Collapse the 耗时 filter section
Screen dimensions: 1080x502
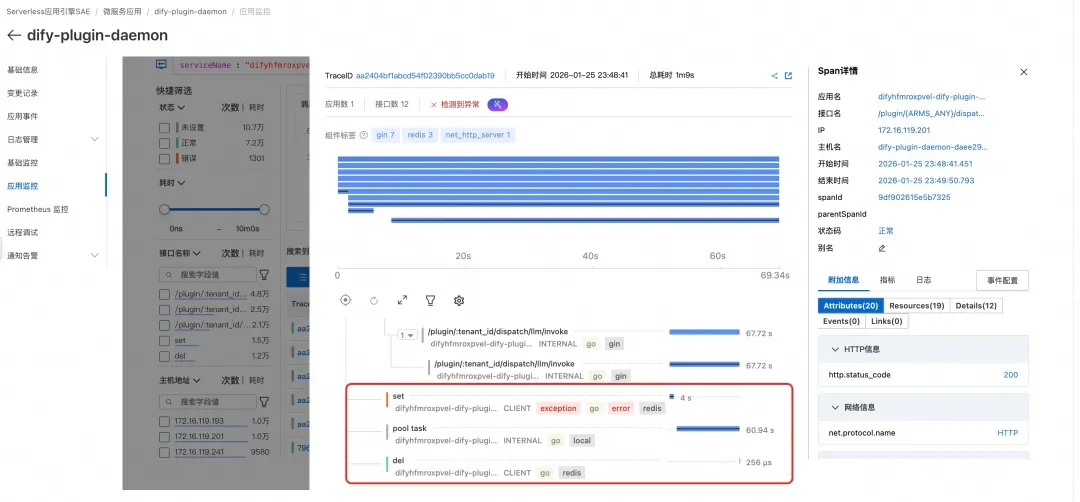(172, 183)
